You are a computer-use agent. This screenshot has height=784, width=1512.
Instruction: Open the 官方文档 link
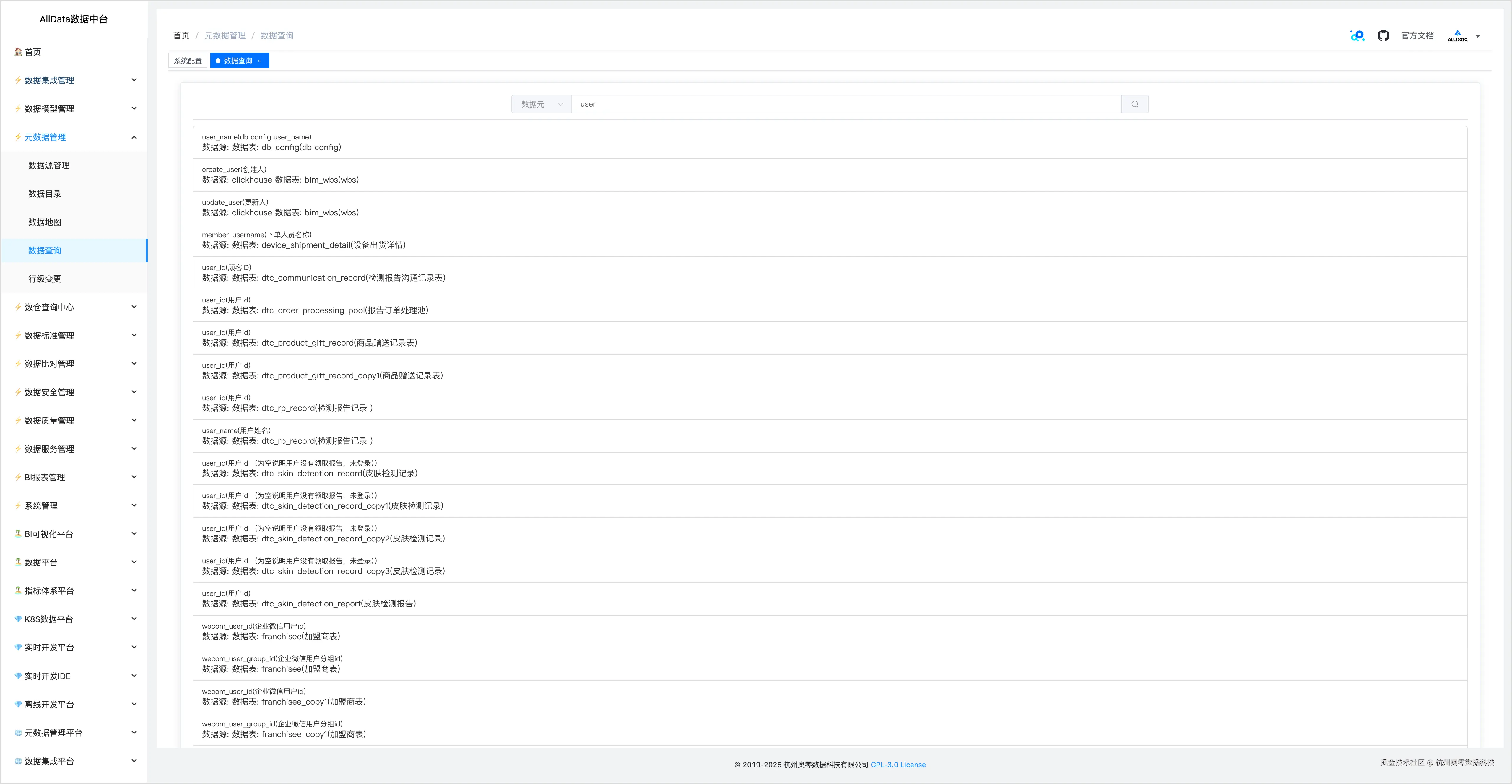1417,36
